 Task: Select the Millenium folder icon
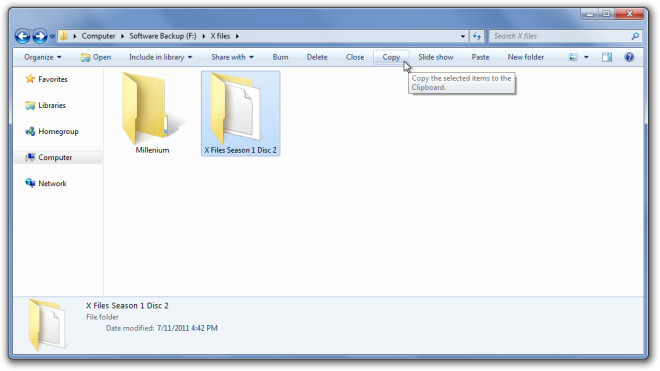(x=151, y=108)
